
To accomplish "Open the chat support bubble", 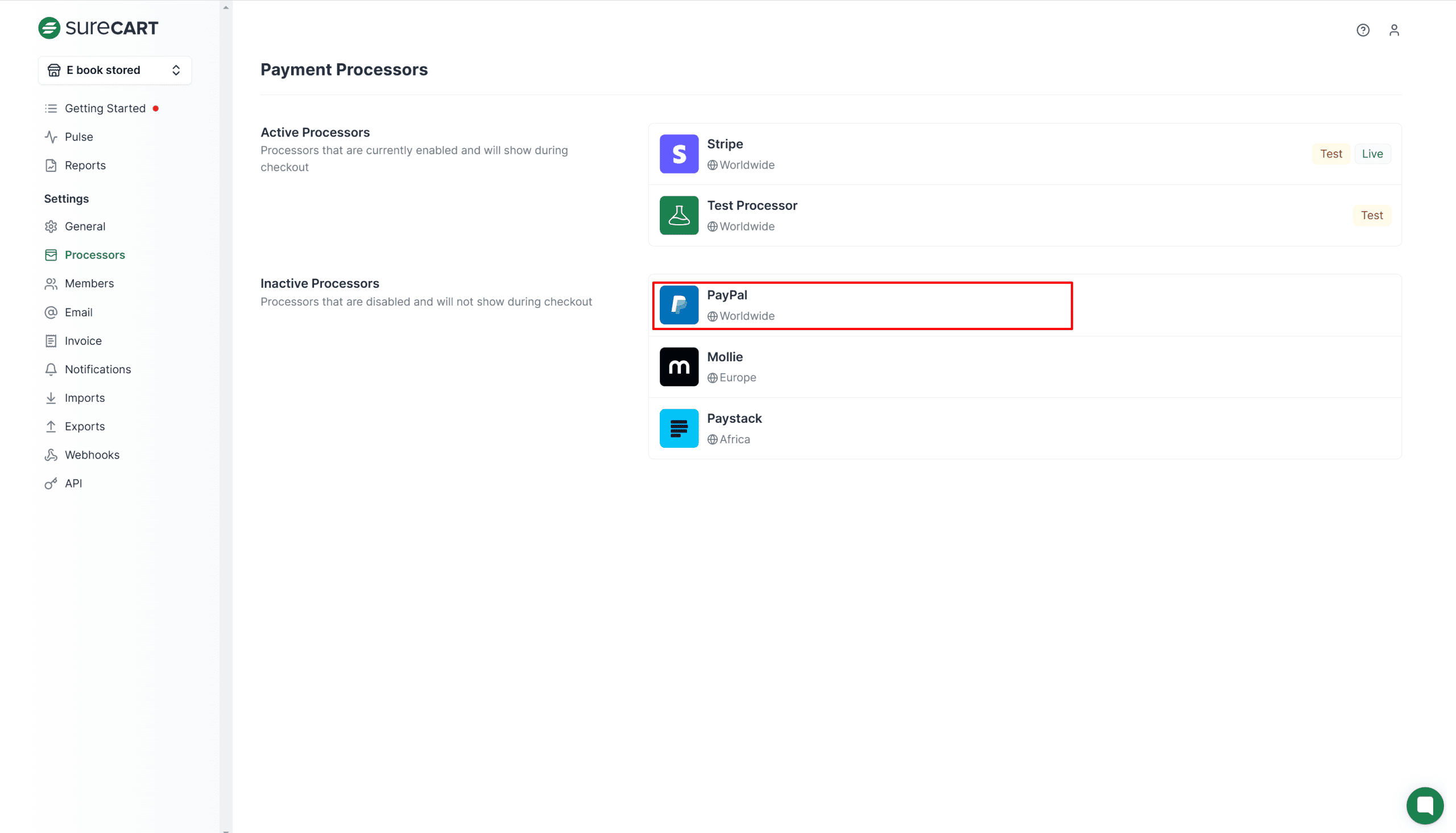I will tap(1425, 805).
